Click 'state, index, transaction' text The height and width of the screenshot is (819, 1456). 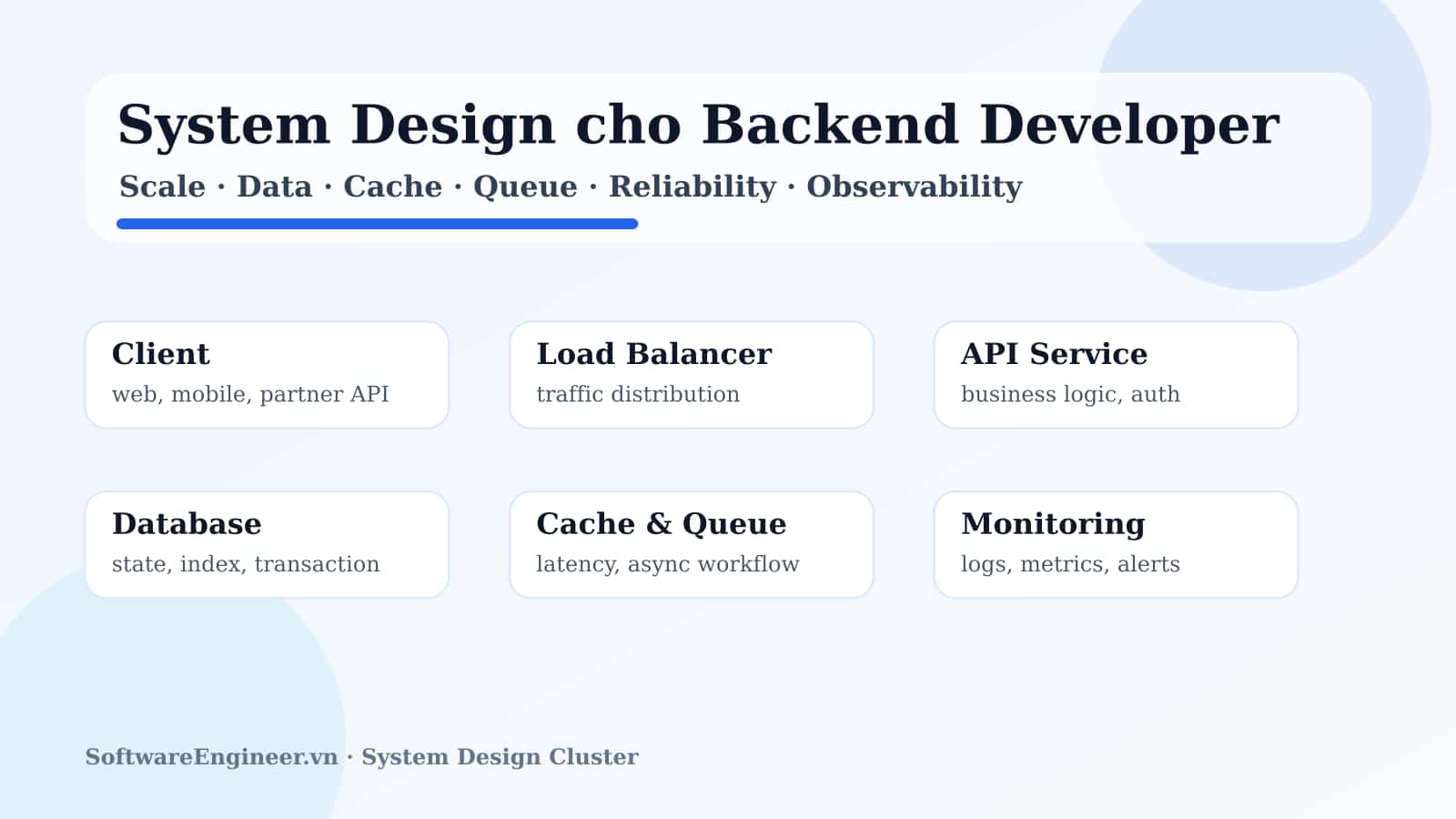[246, 564]
